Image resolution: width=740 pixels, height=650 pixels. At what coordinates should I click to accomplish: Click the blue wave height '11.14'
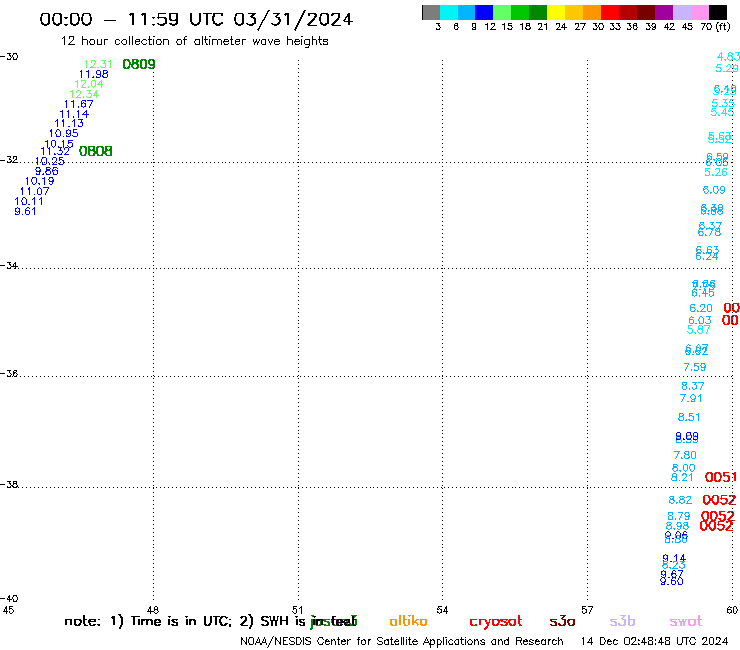[74, 114]
